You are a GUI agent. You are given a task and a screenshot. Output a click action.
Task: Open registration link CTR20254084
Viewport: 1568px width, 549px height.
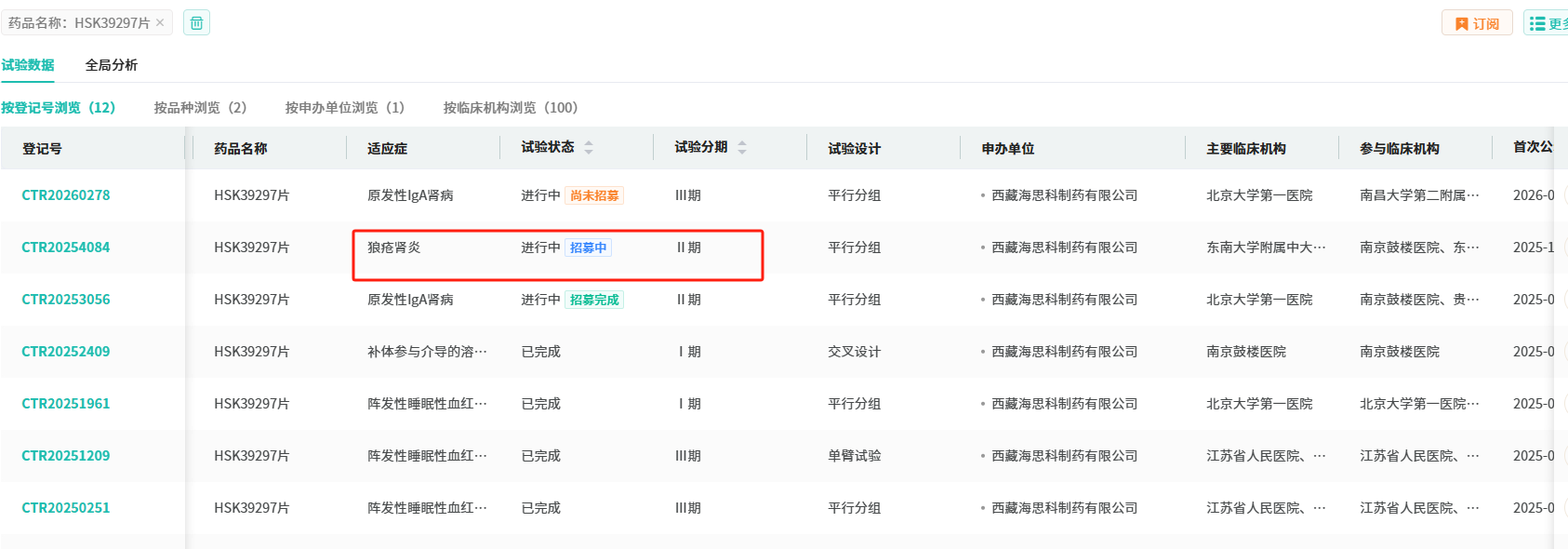coord(66,248)
